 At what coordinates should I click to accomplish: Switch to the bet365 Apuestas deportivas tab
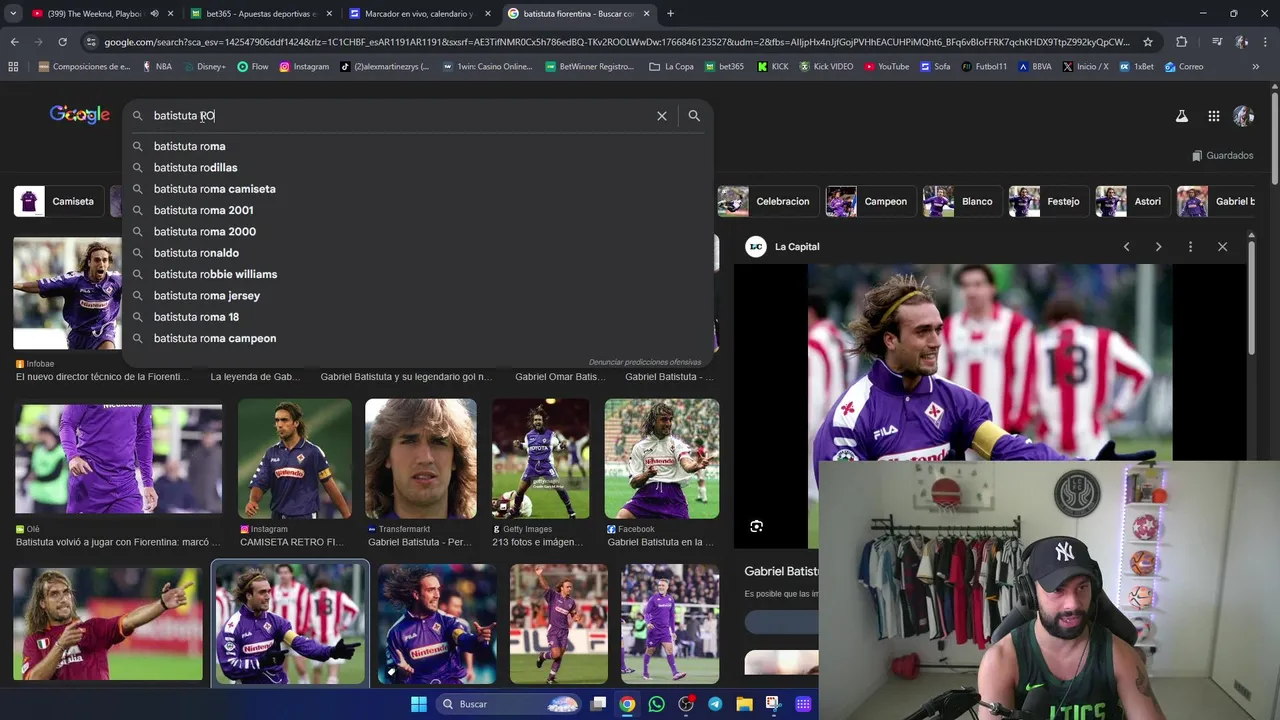[261, 14]
